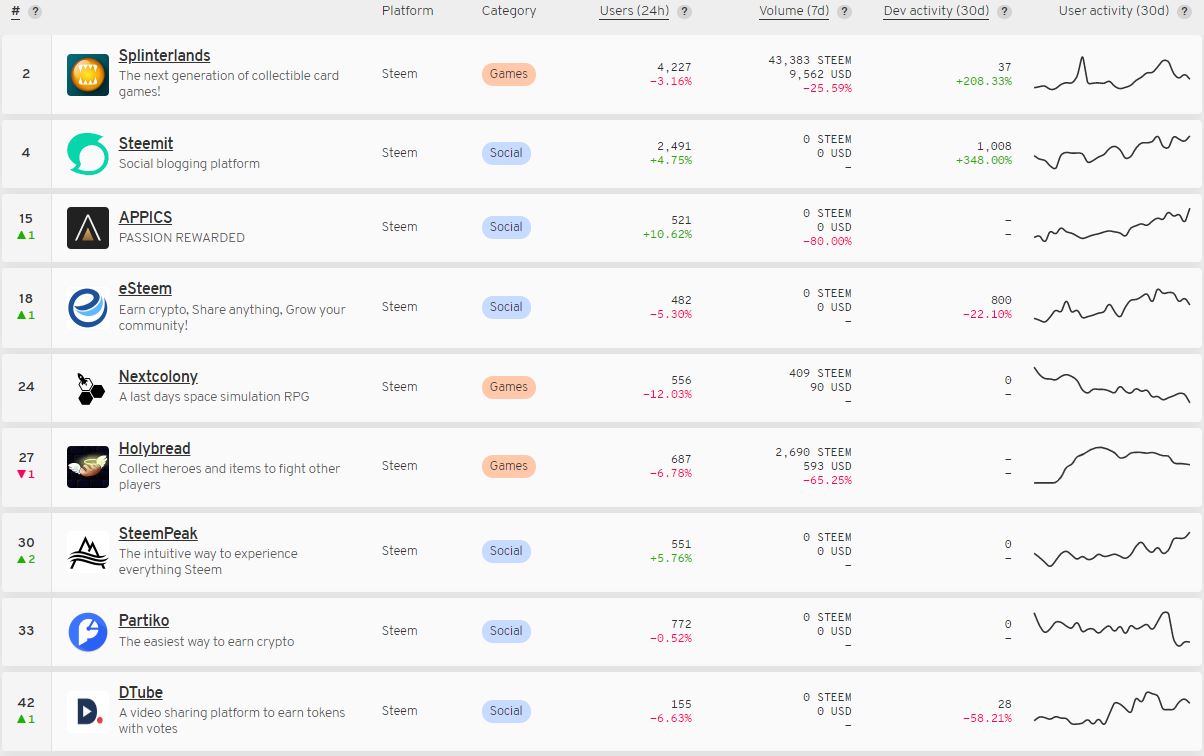Click Category column header
Screen dimensions: 1204x756
(509, 11)
